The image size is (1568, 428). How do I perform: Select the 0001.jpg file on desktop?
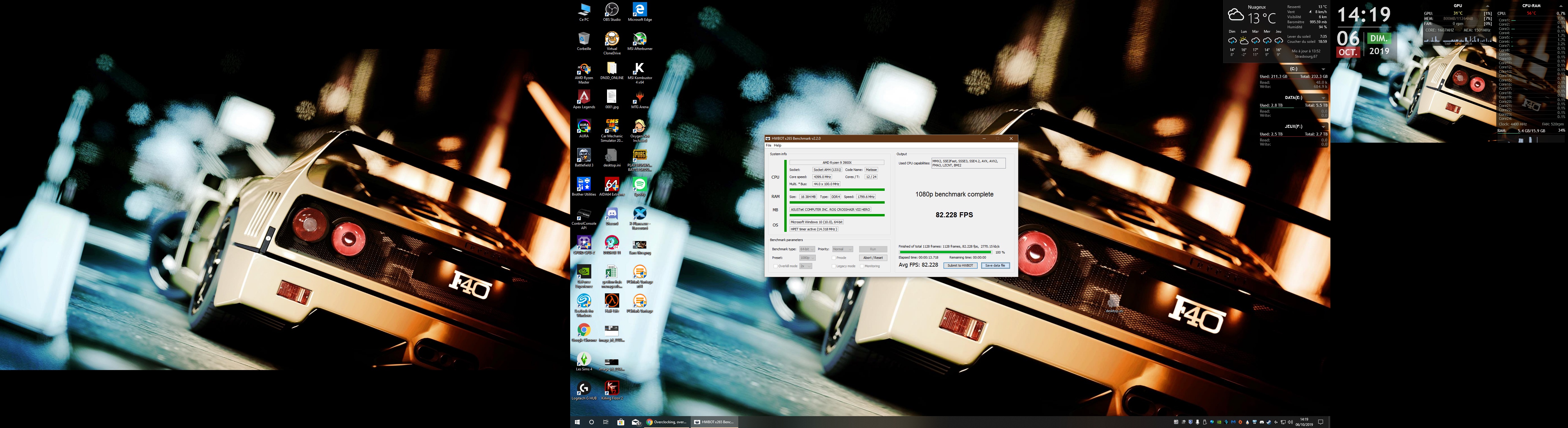pos(612,100)
